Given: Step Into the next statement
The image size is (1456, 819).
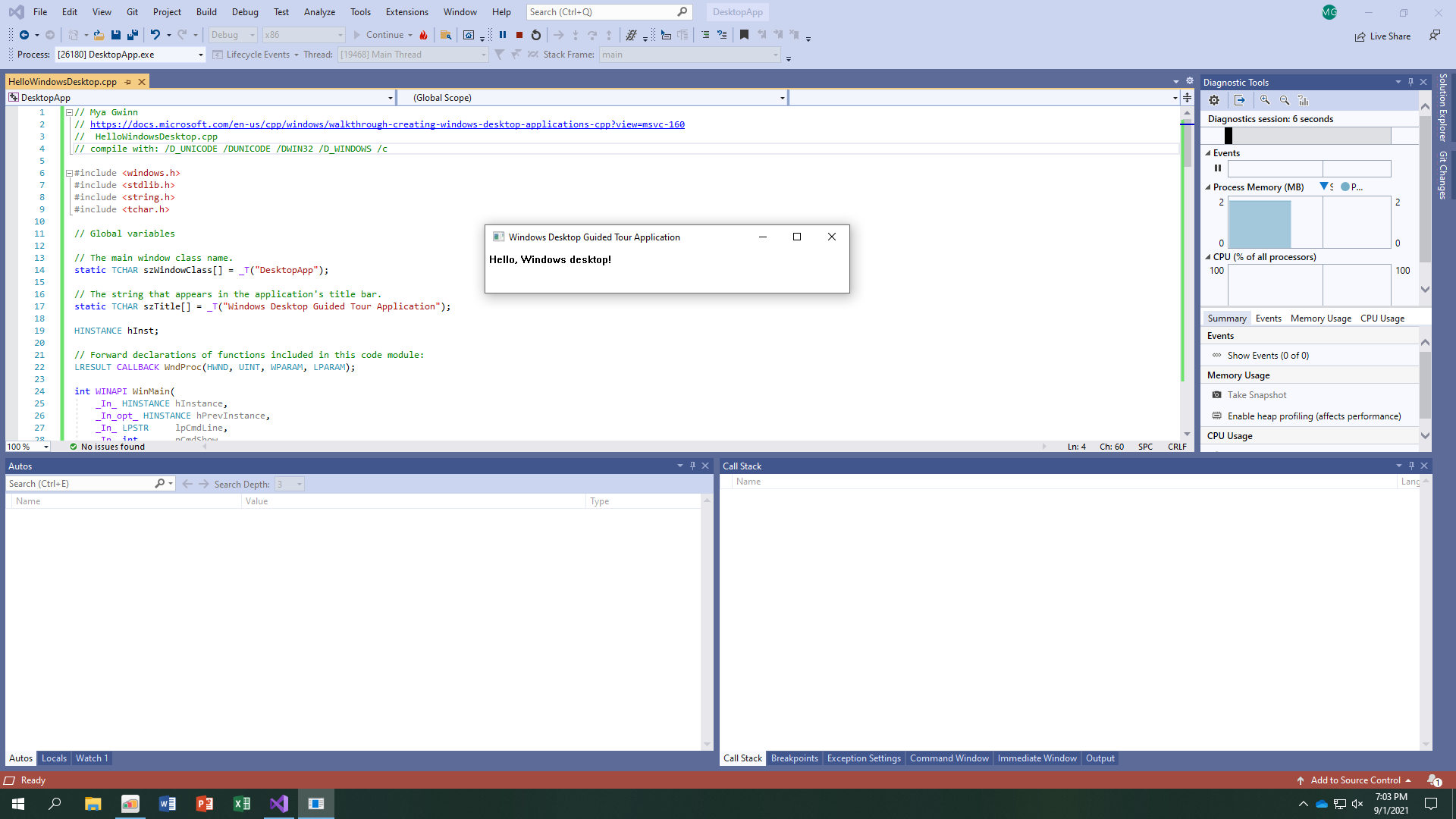Looking at the screenshot, I should 575,34.
